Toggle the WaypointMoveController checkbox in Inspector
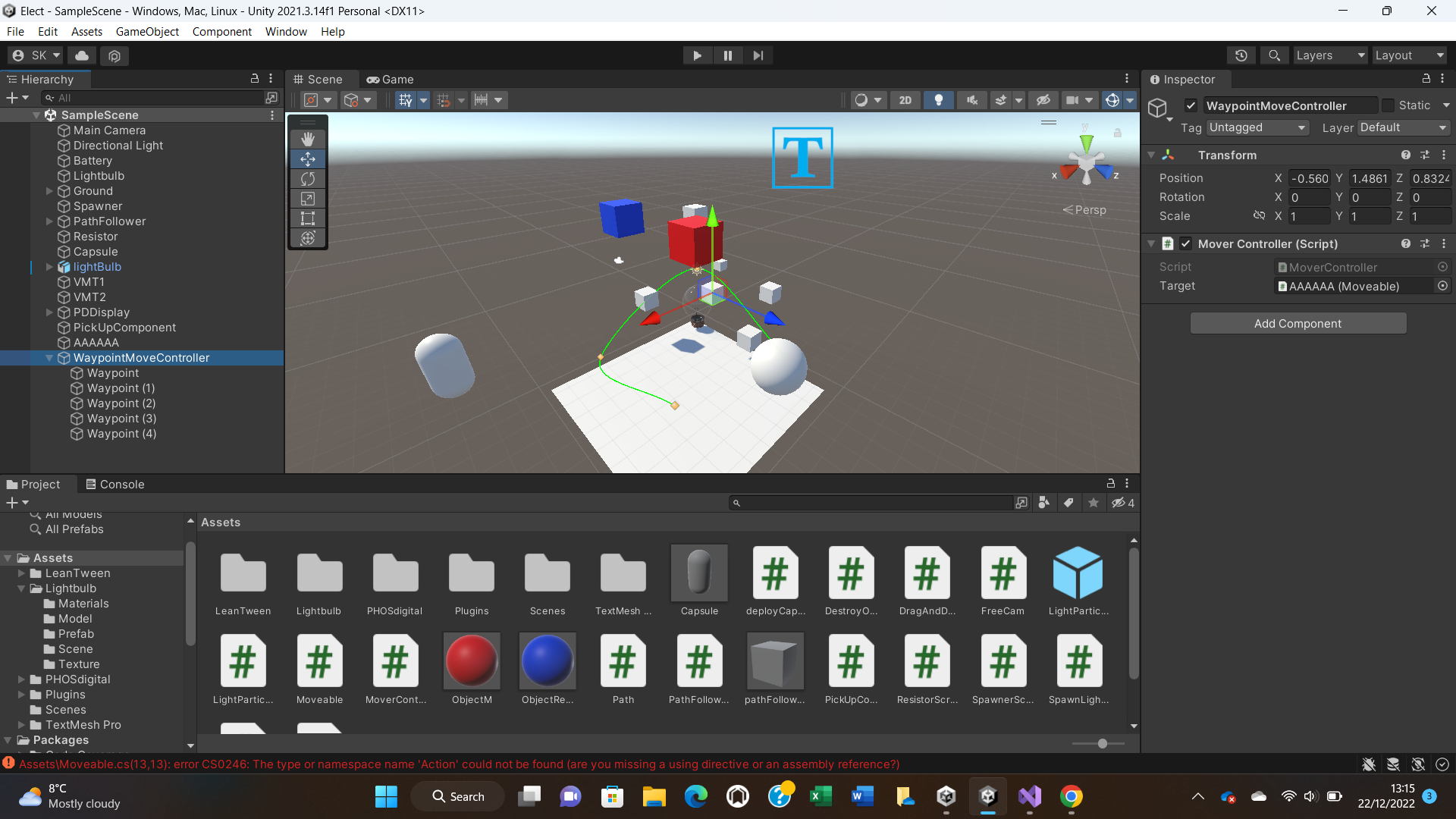The width and height of the screenshot is (1456, 819). coord(1191,105)
